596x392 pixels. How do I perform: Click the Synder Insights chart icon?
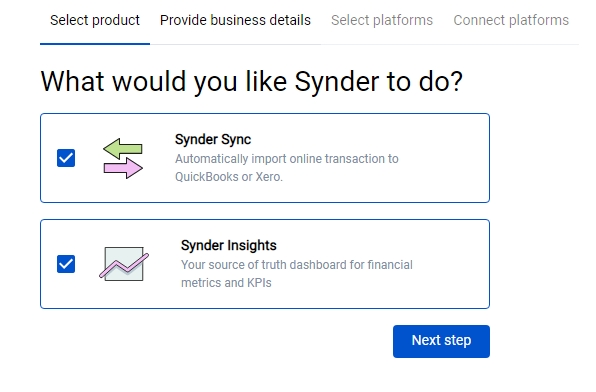point(124,264)
